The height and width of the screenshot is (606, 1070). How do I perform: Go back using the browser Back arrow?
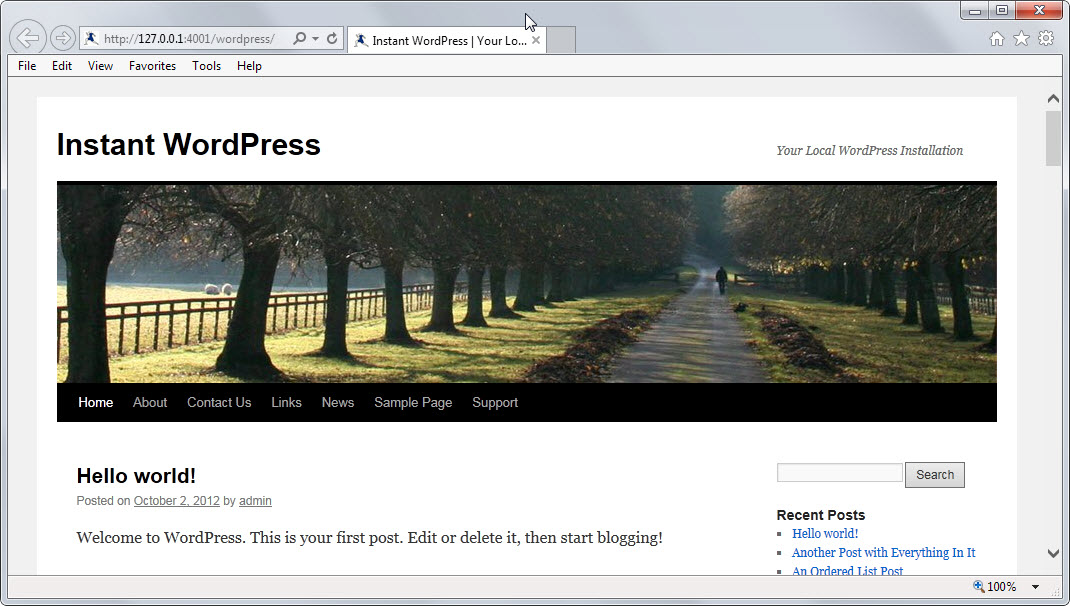click(27, 38)
